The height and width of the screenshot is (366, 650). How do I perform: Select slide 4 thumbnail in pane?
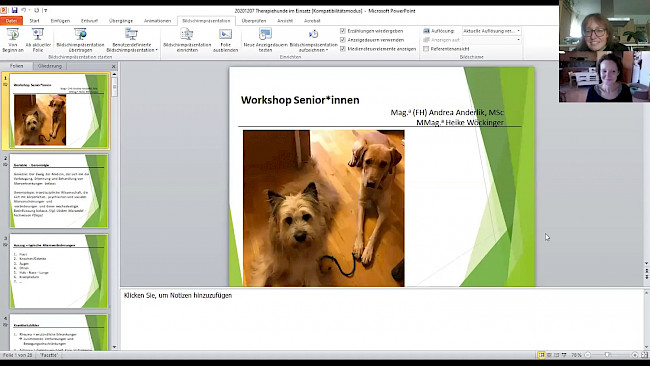point(58,332)
